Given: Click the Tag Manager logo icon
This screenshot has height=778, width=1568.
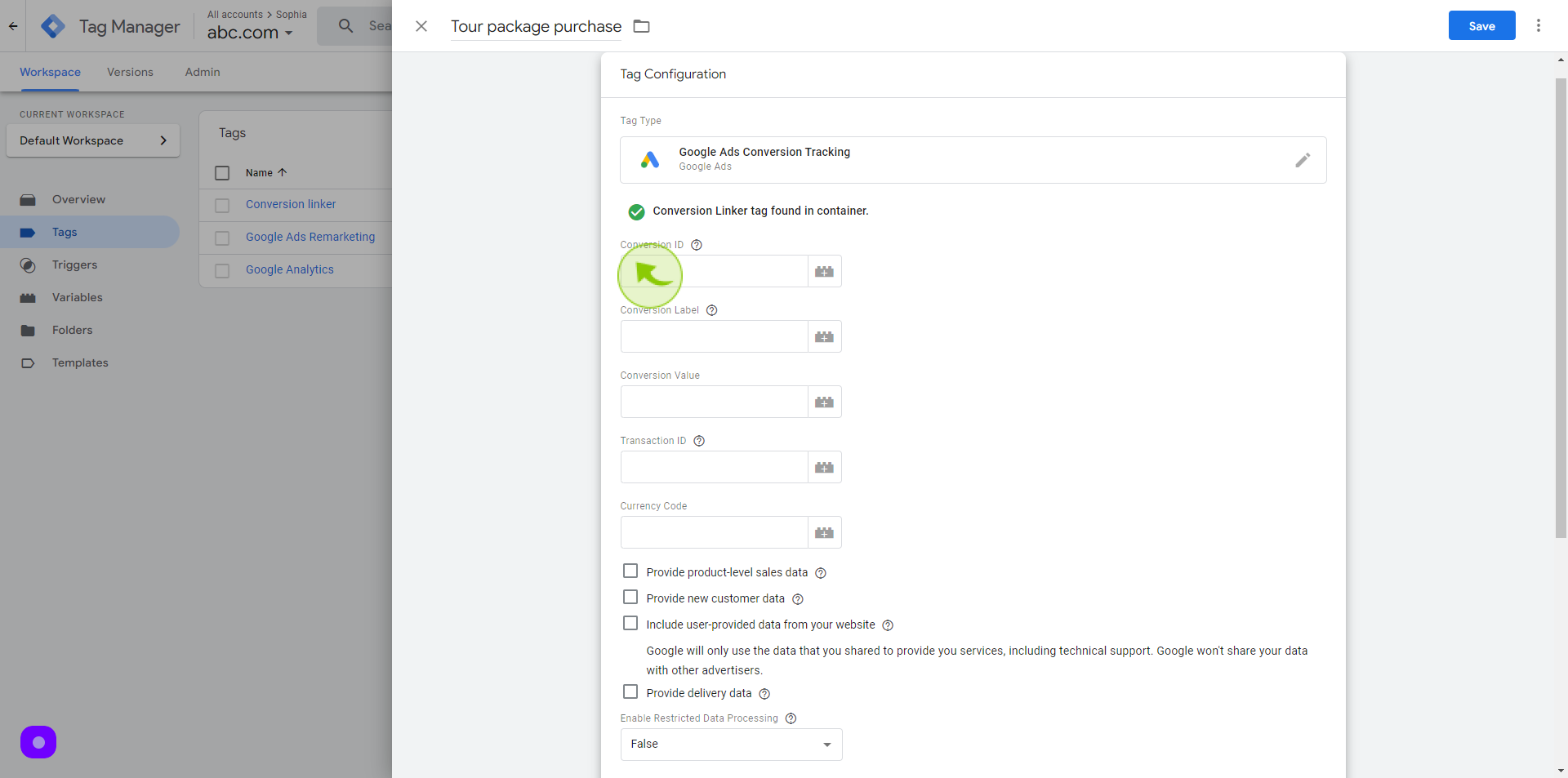Looking at the screenshot, I should 53,26.
